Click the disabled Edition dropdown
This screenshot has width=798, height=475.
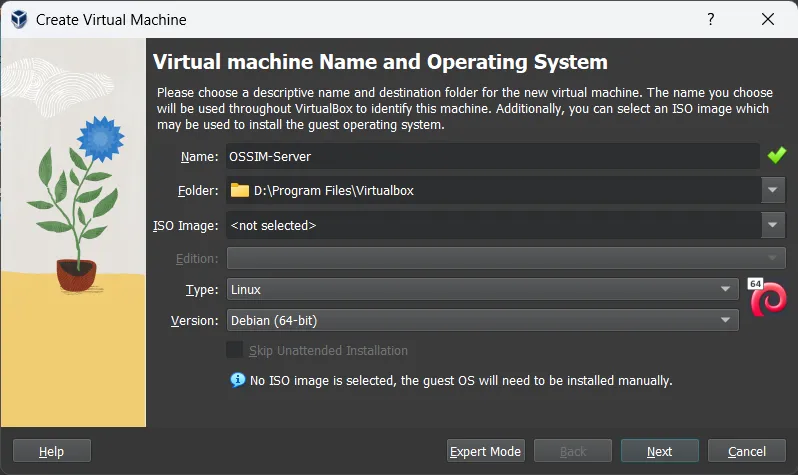506,259
